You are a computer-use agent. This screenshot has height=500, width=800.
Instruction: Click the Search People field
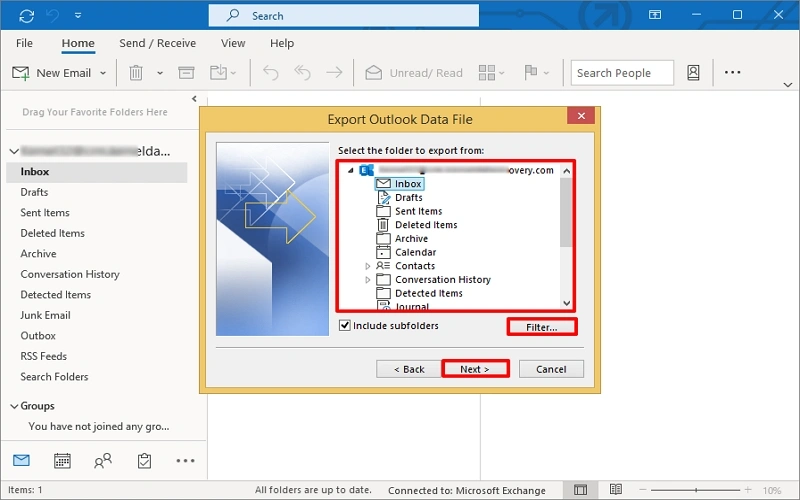pyautogui.click(x=622, y=73)
